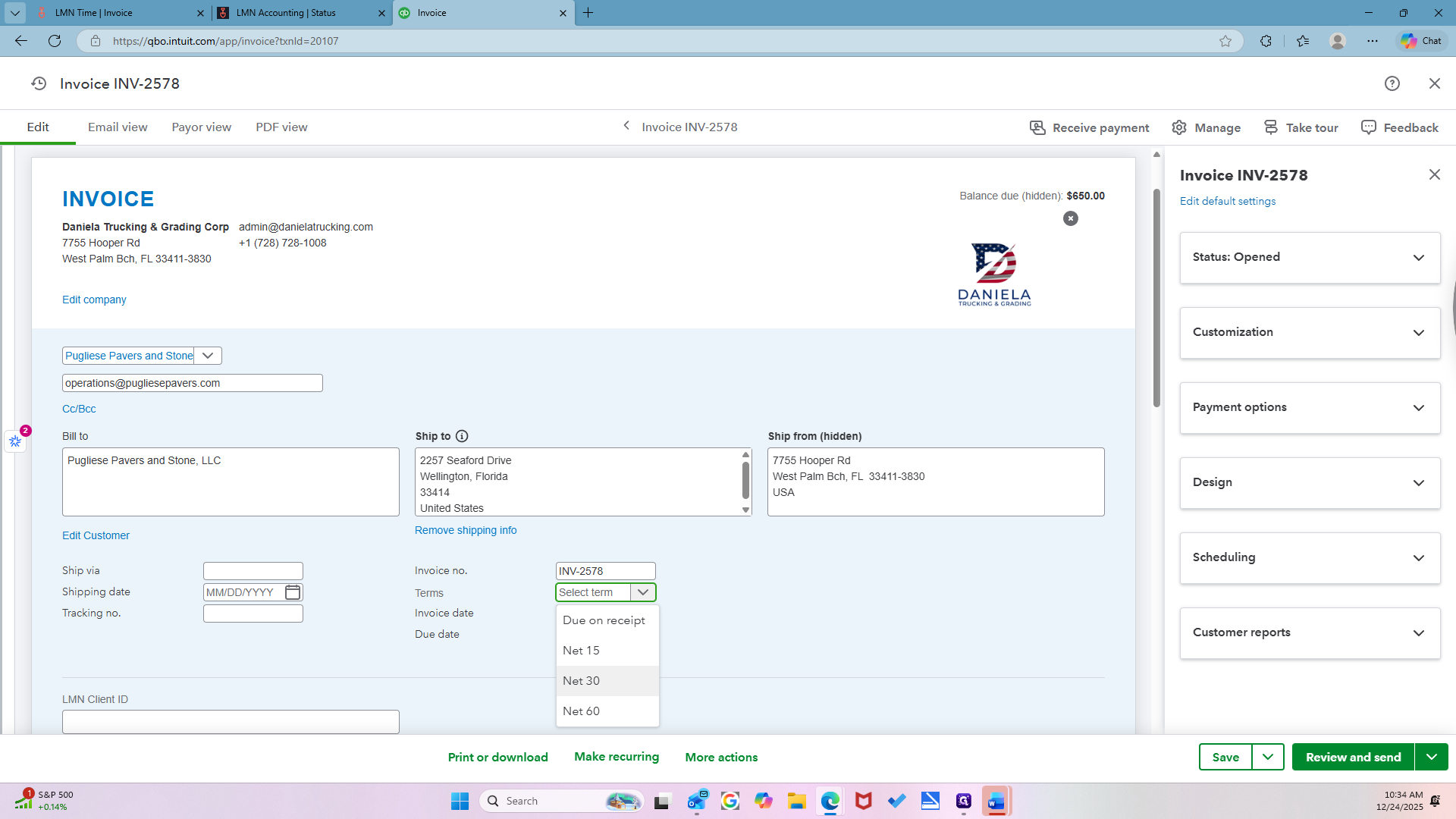Click Print or download
The image size is (1456, 819).
[497, 757]
